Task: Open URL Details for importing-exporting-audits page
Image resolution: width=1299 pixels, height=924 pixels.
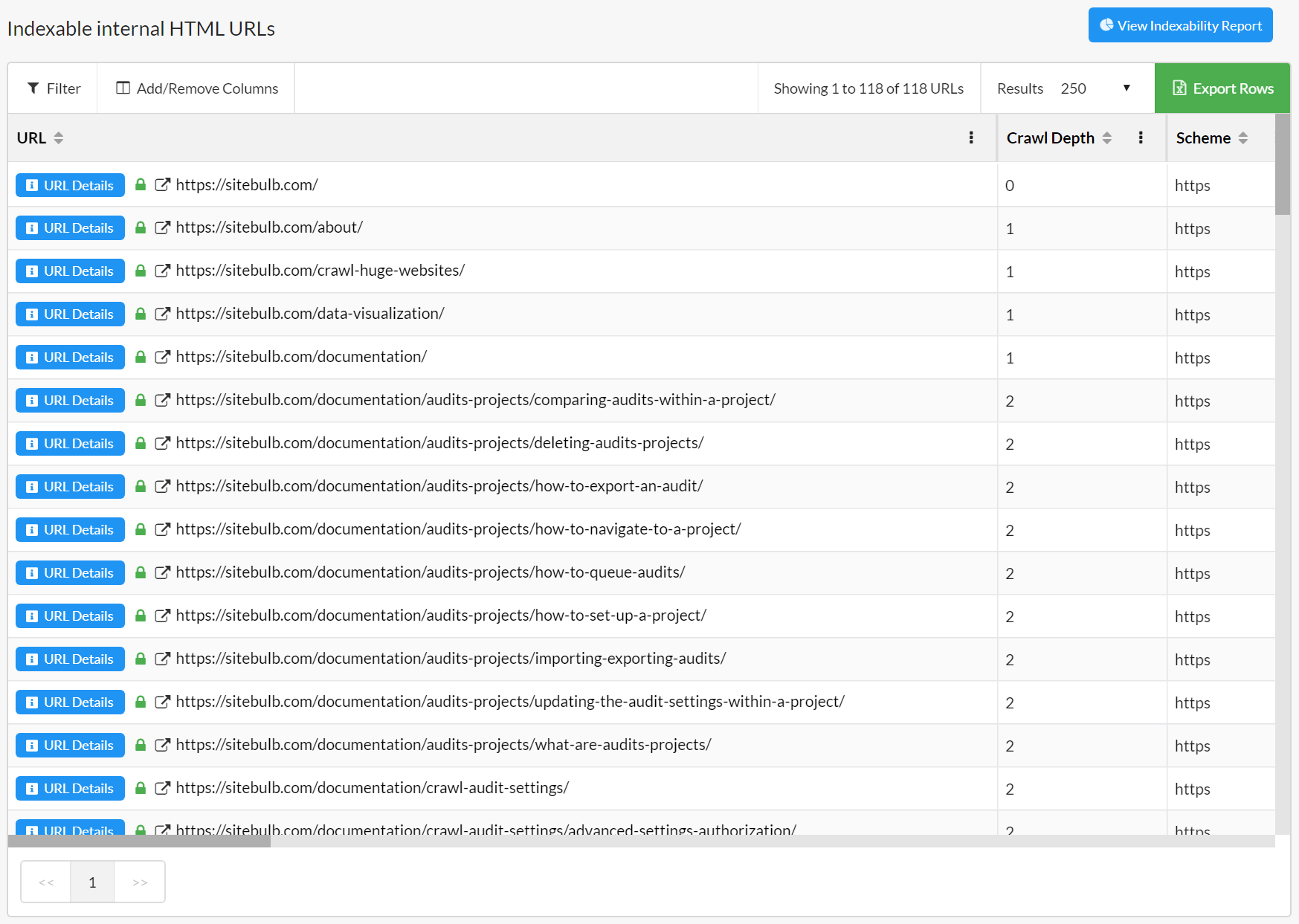Action: coord(70,659)
